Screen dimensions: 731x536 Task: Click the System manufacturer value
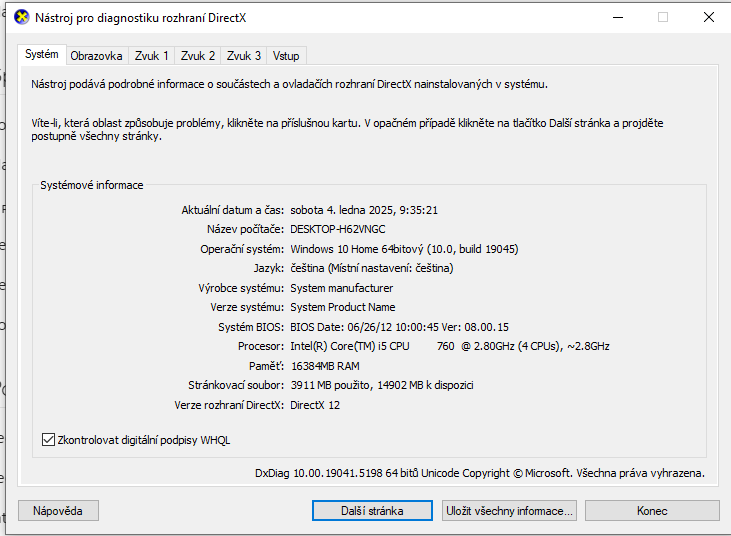pos(341,288)
